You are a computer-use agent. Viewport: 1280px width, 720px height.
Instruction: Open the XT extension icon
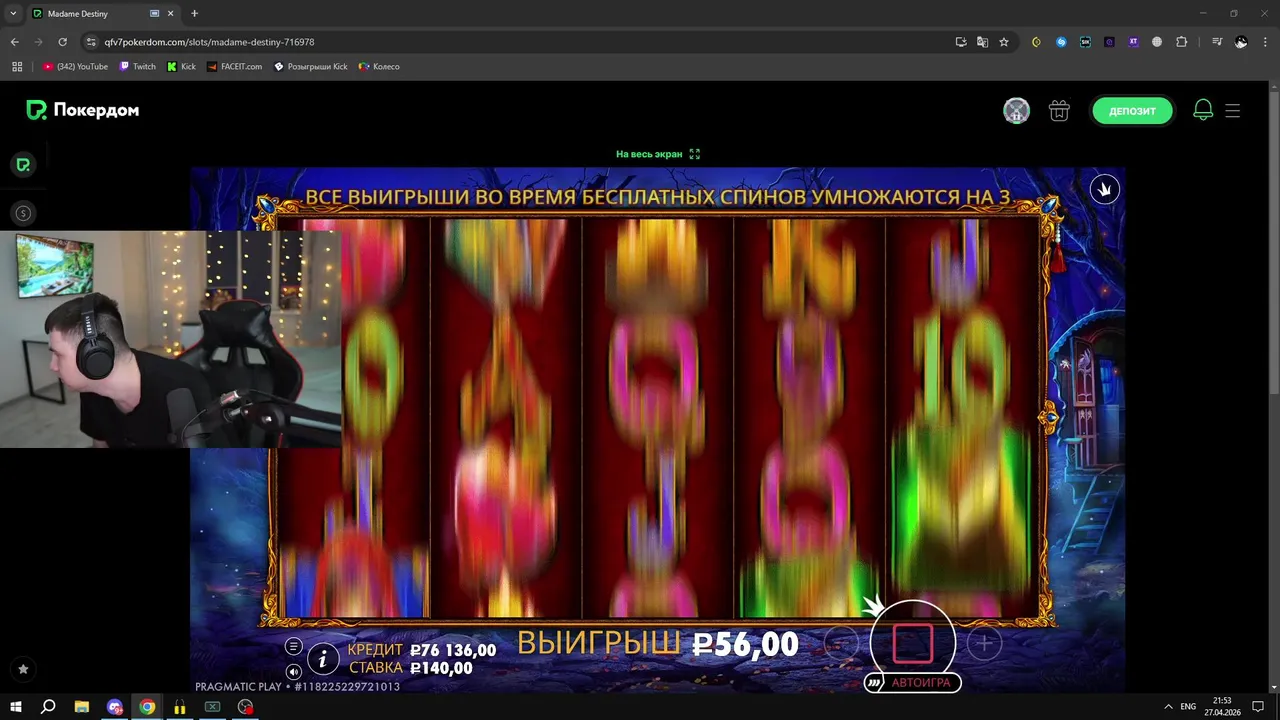[1133, 42]
